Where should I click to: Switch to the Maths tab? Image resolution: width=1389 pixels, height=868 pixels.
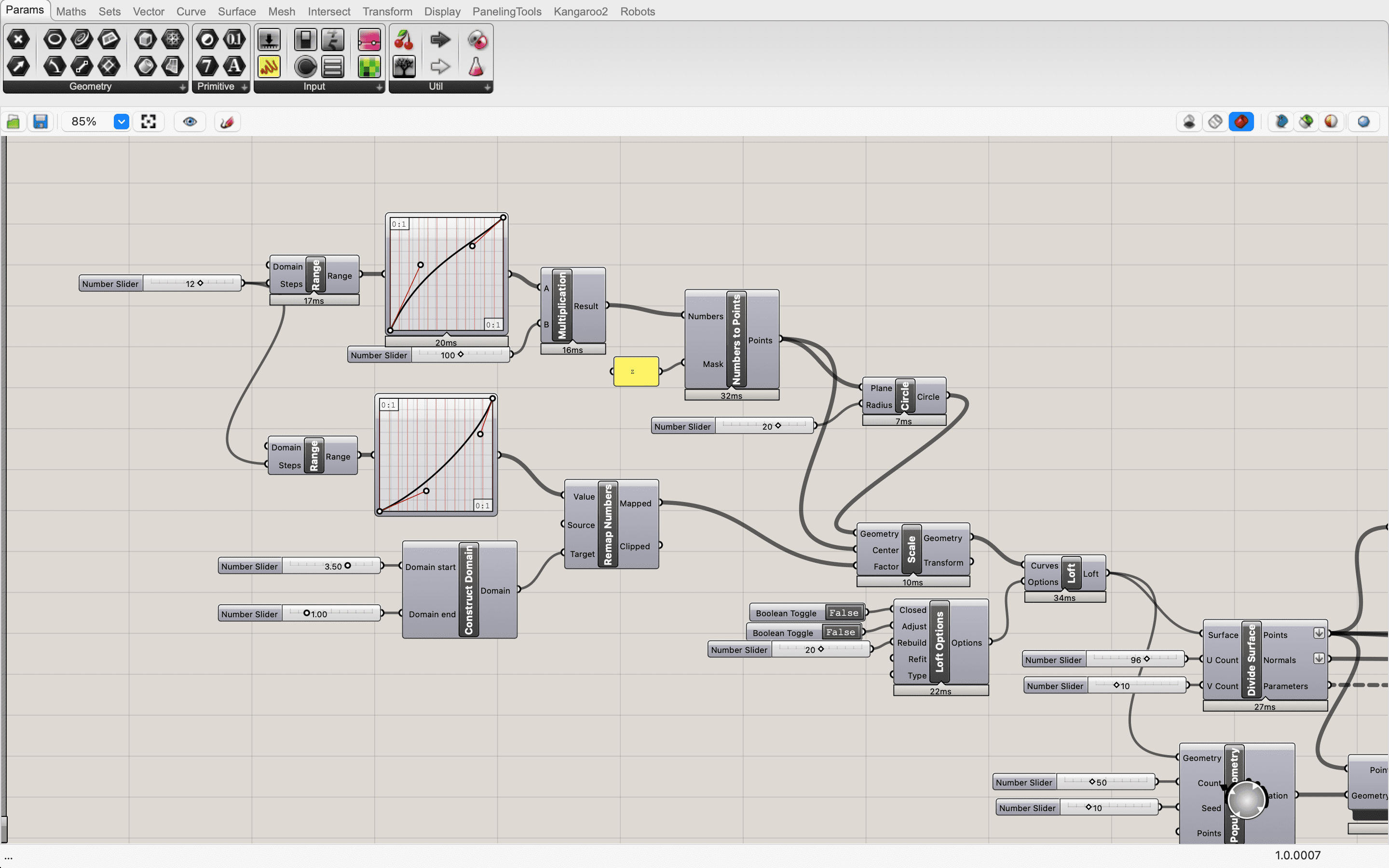pos(71,12)
